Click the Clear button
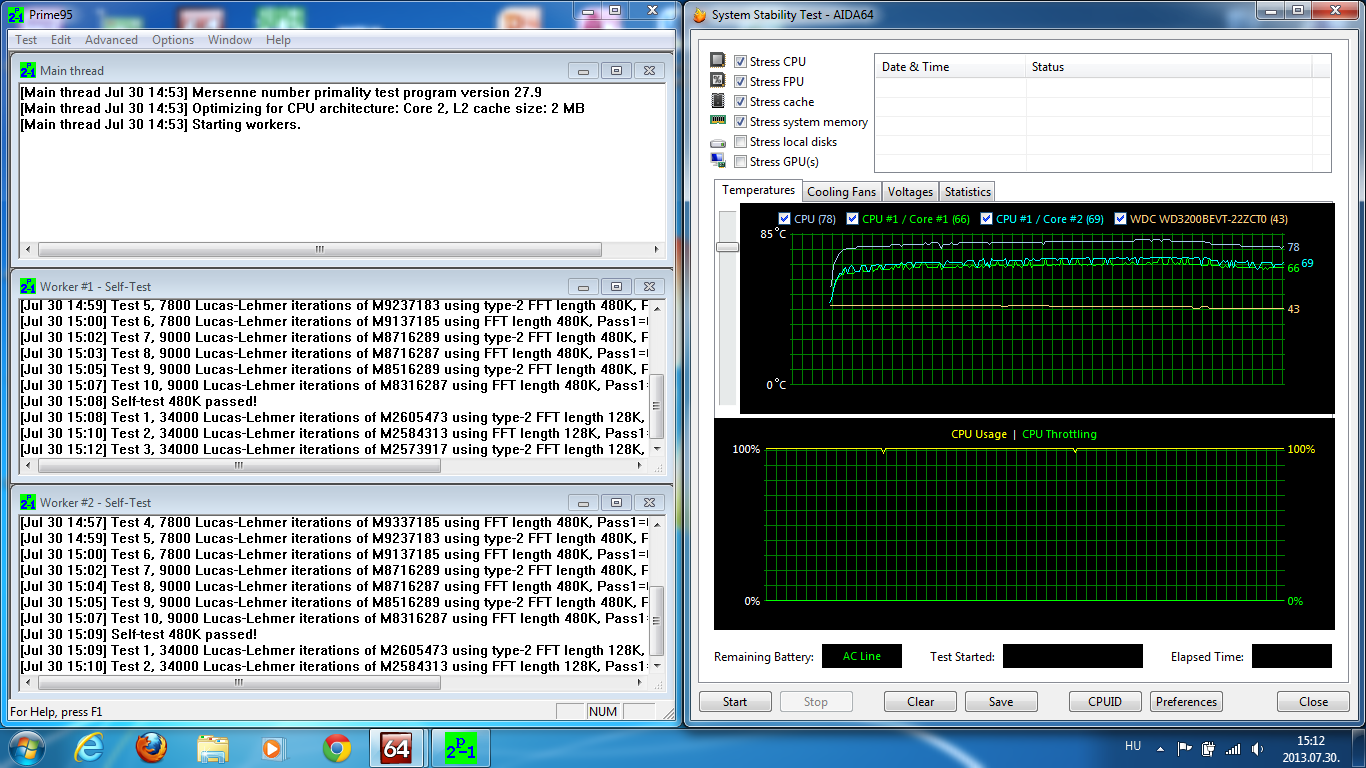 920,702
